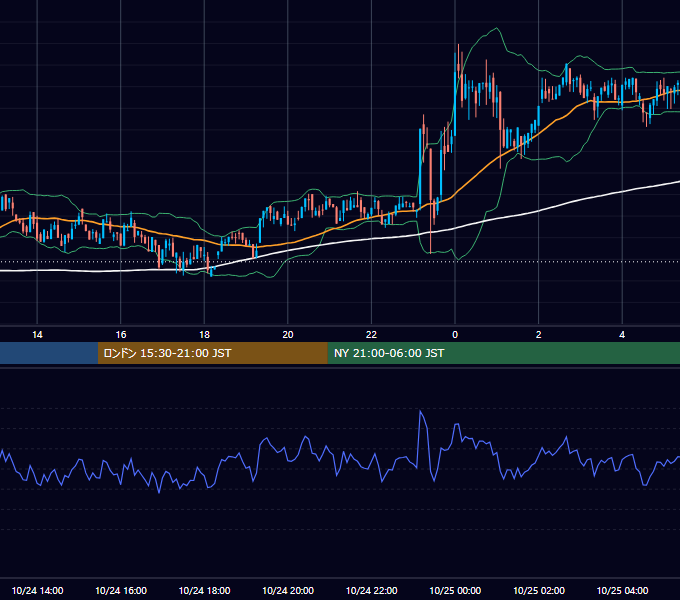The width and height of the screenshot is (680, 600).
Task: Click the highest spike of the blue oscillator line
Action: click(x=420, y=411)
